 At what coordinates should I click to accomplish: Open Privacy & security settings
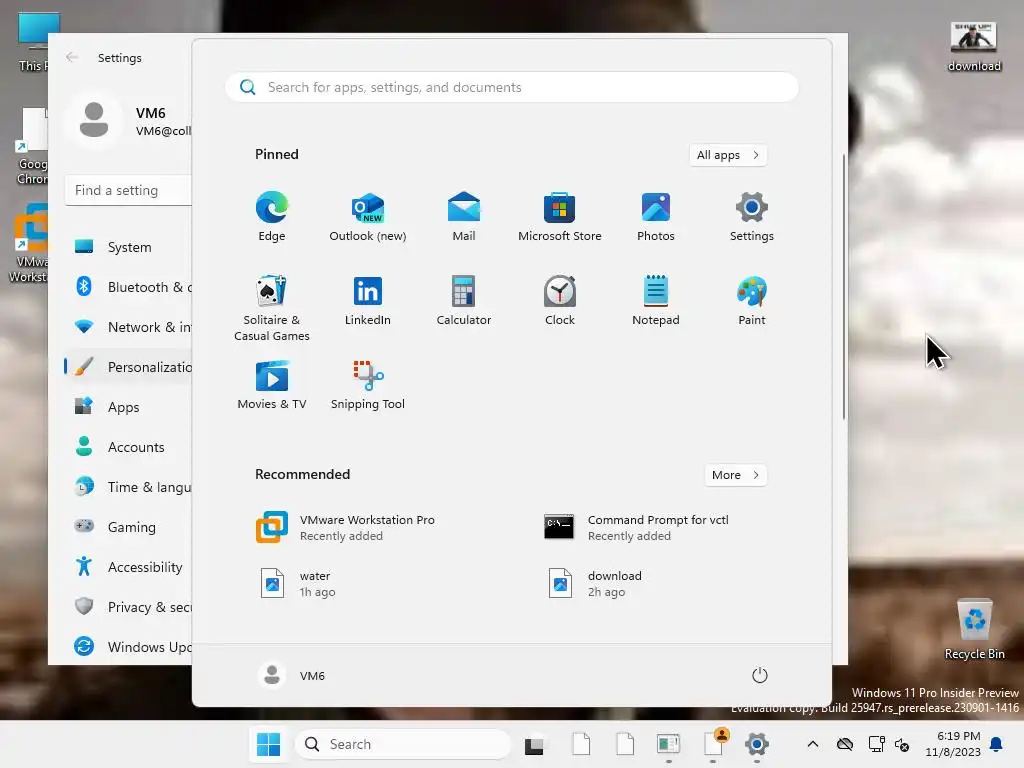[x=129, y=607]
